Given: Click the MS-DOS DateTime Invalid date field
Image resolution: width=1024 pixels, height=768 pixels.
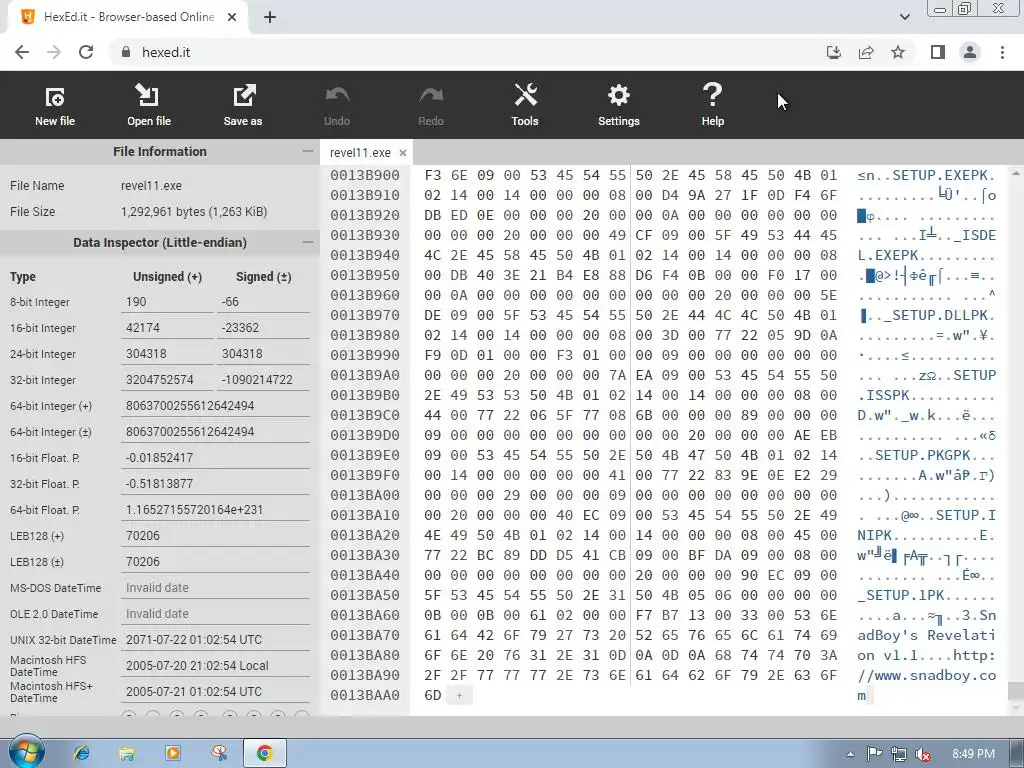Looking at the screenshot, I should (x=216, y=587).
